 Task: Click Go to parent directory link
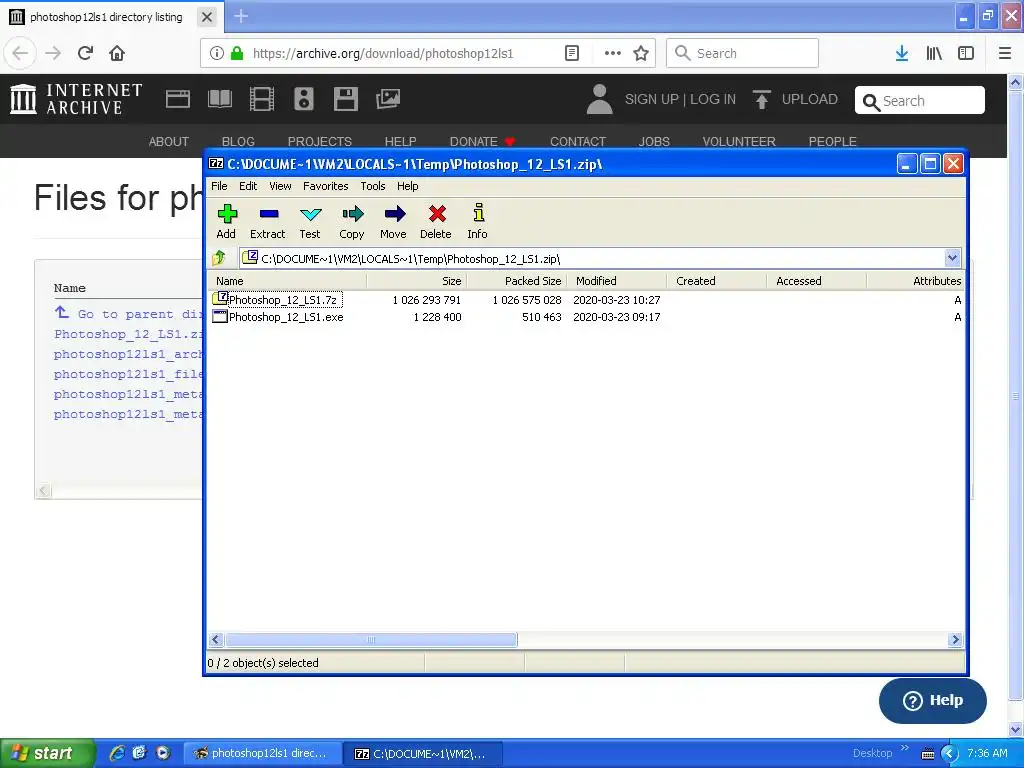tap(128, 313)
